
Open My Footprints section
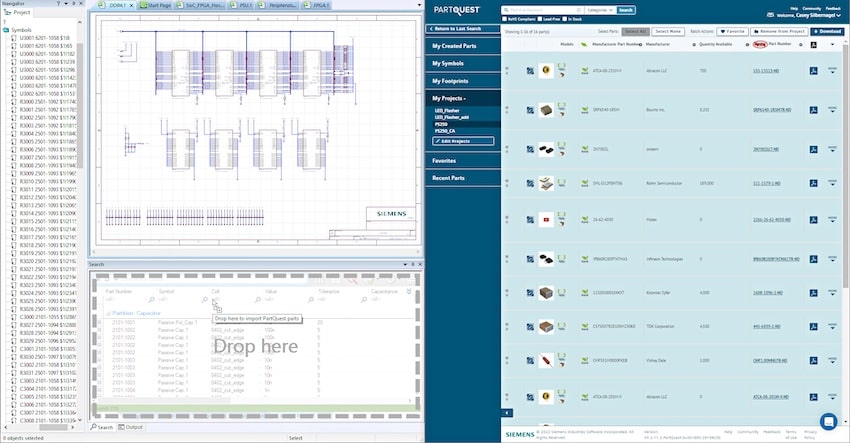(463, 81)
